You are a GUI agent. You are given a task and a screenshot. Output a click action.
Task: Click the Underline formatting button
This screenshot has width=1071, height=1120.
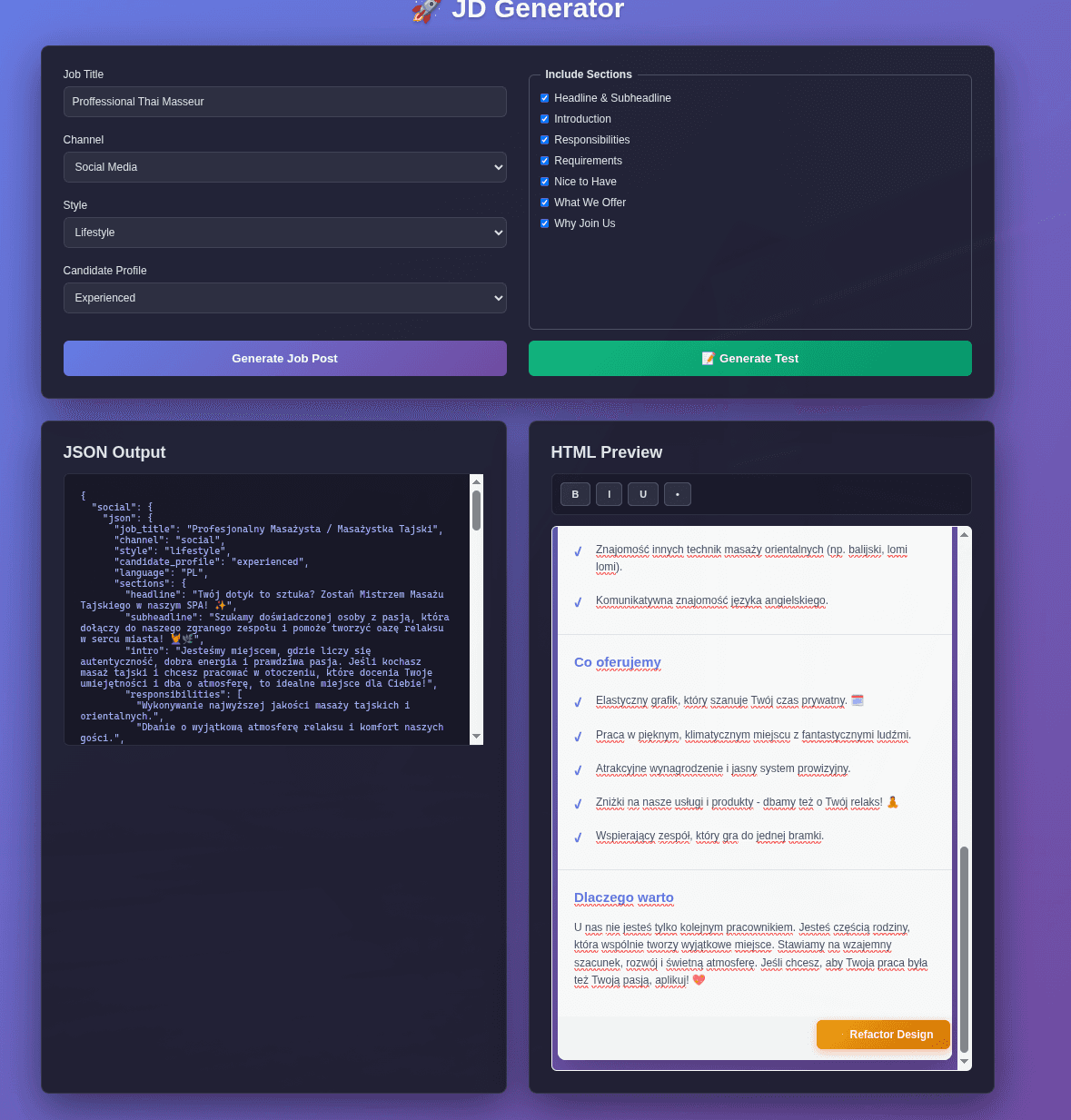point(643,494)
